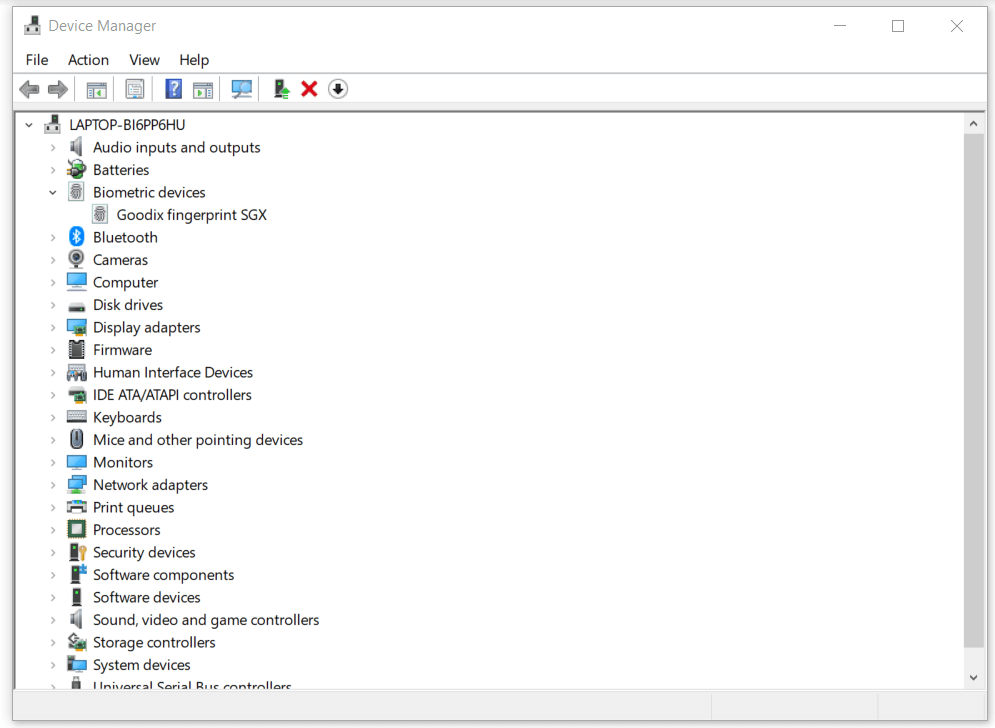
Task: Select the Sound, video and game controllers item
Action: pyautogui.click(x=206, y=620)
